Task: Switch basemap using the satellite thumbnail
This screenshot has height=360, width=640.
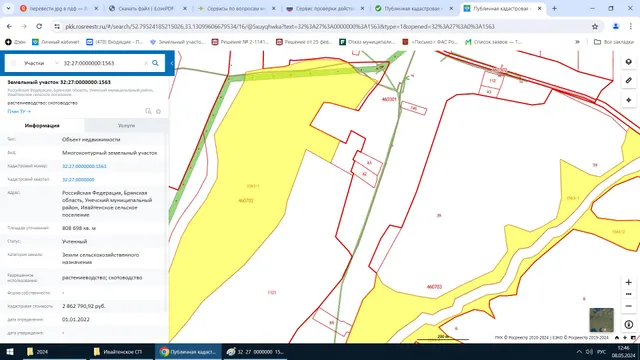Action: point(601,320)
